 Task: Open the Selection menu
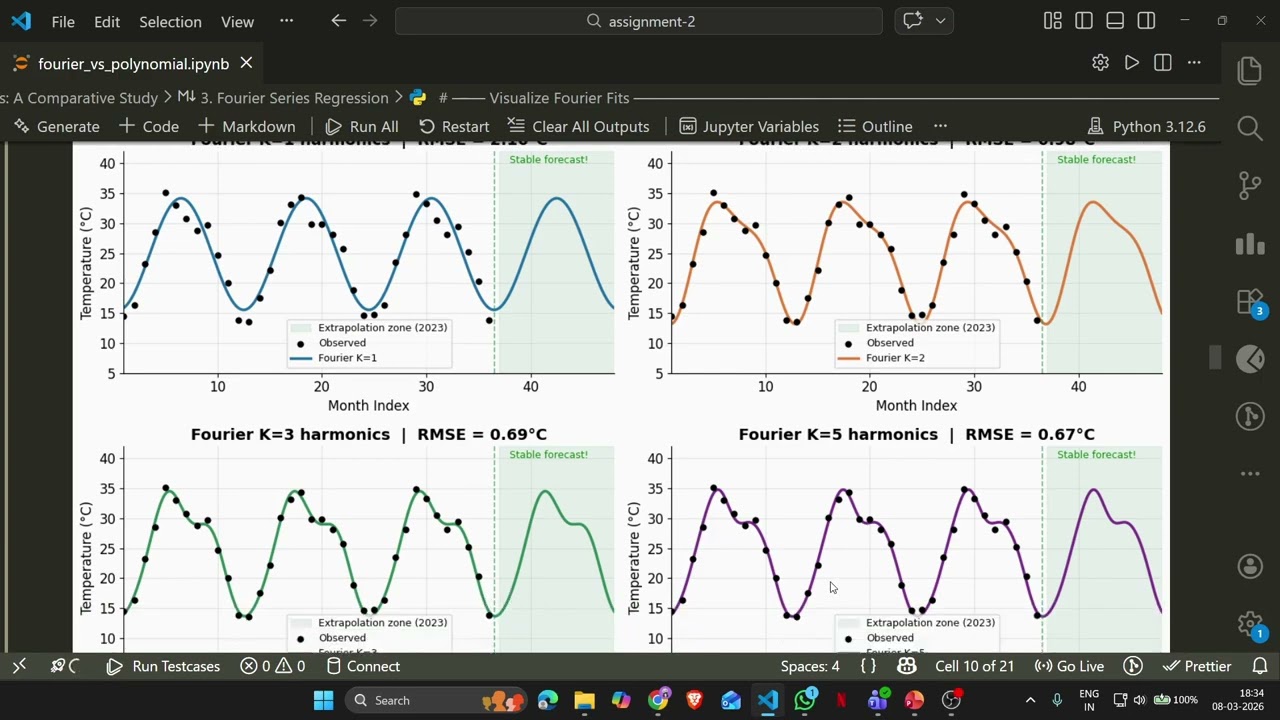tap(170, 21)
